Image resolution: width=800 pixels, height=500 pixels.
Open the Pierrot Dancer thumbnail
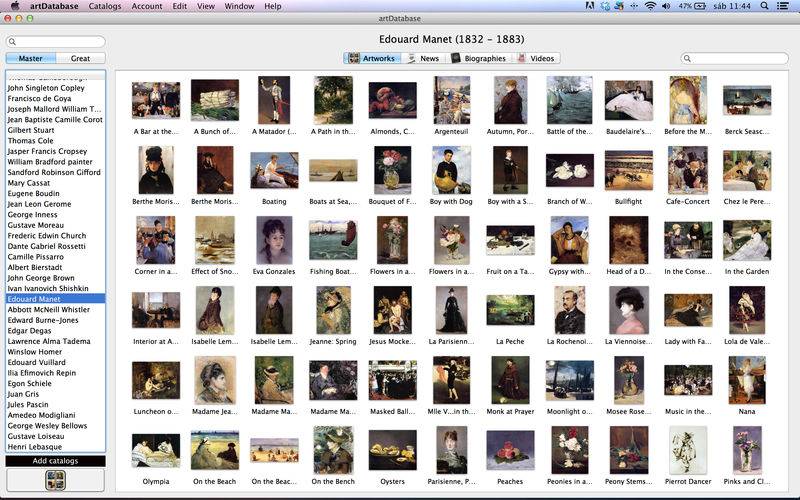tap(688, 451)
